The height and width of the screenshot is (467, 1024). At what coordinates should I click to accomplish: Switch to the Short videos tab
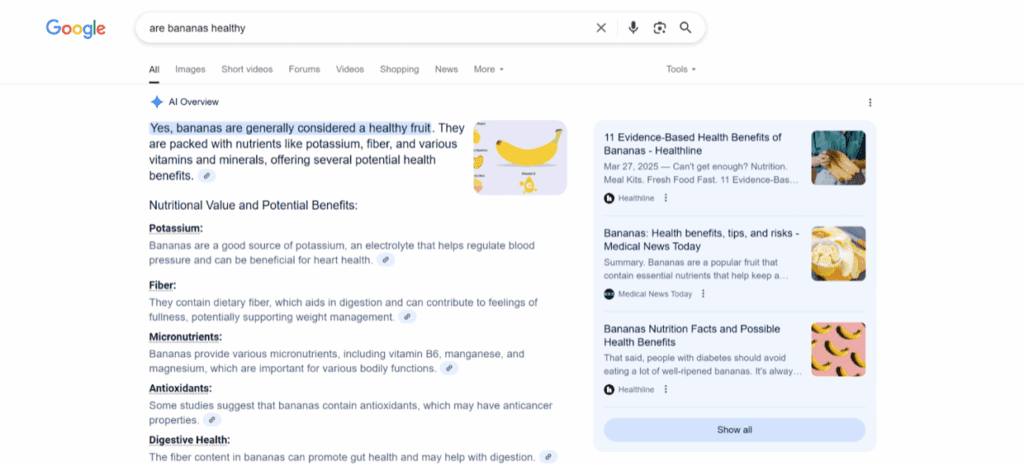pos(247,69)
